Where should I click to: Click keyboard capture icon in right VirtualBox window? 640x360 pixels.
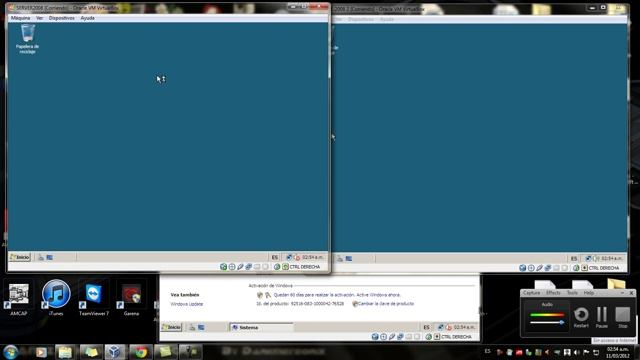(584, 268)
